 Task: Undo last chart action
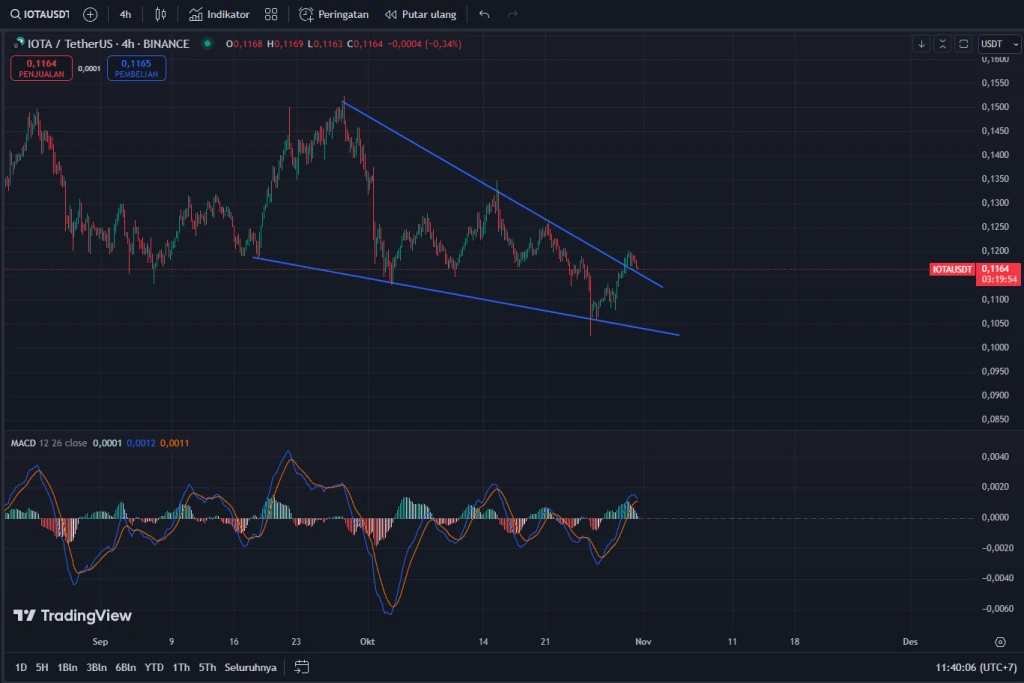coord(484,14)
